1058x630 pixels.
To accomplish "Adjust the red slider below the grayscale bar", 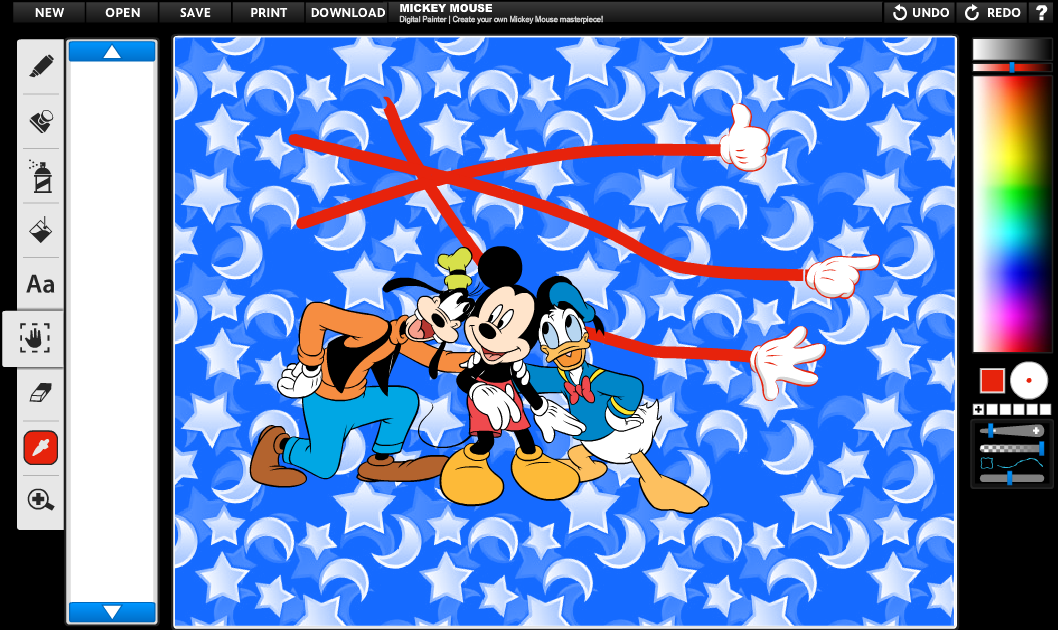I will 1012,67.
